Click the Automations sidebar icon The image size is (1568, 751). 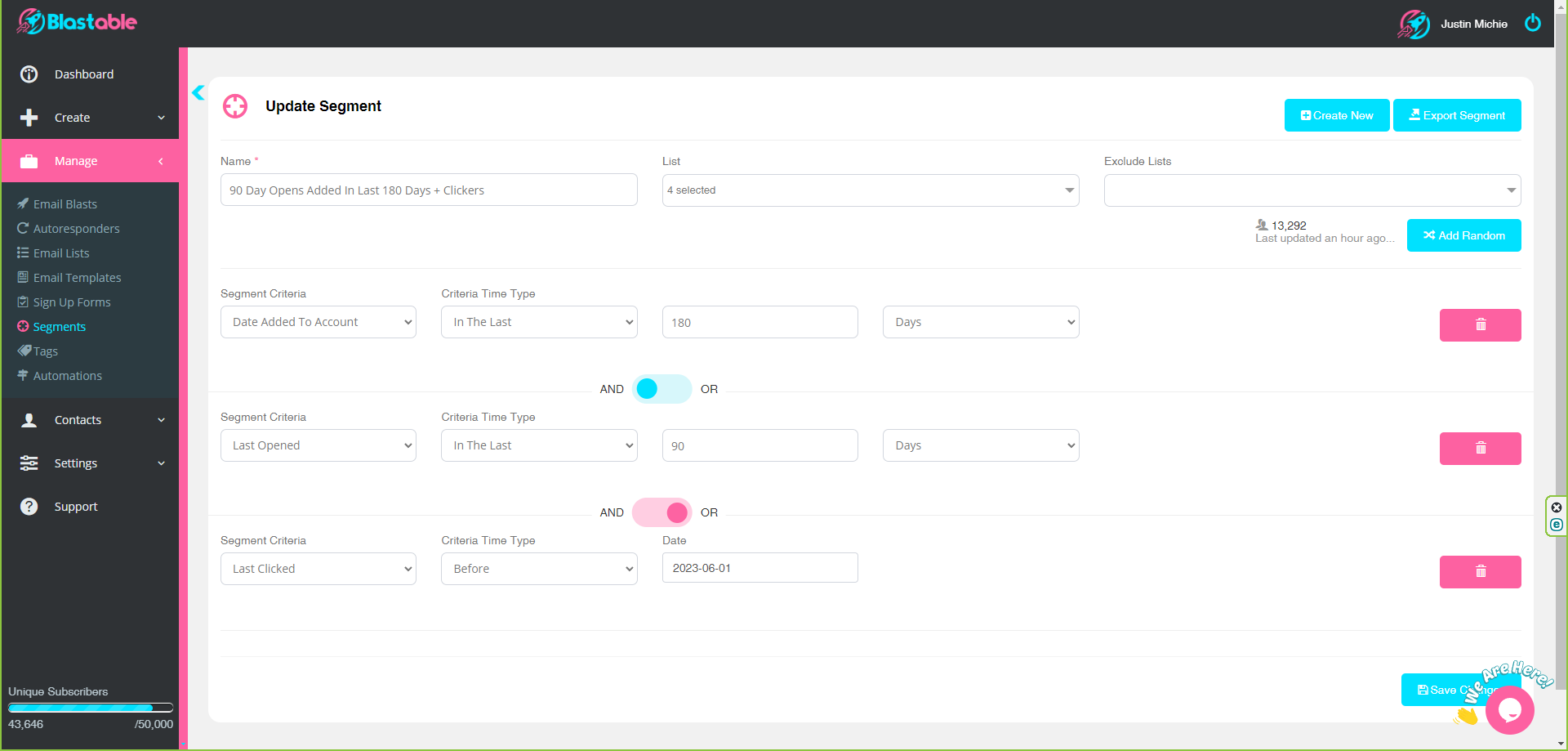click(x=24, y=375)
